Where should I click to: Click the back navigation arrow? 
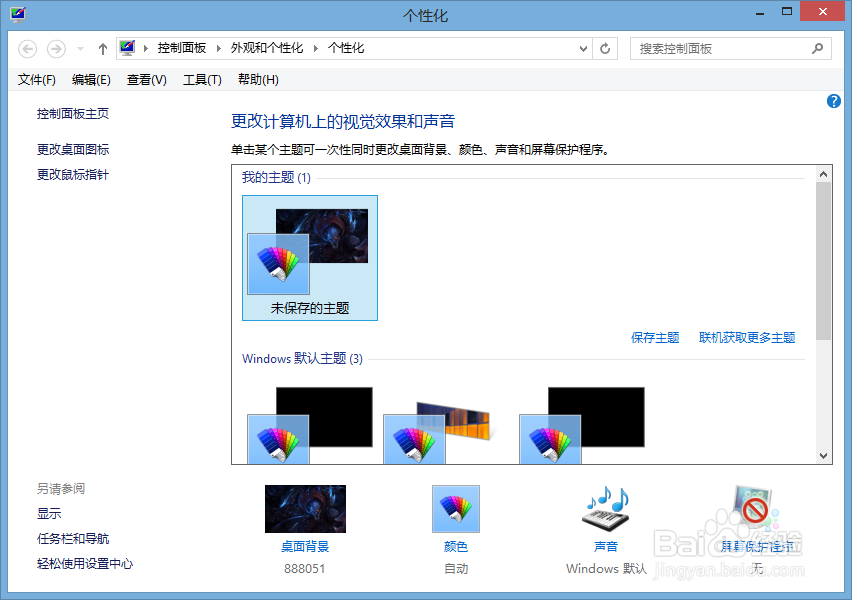(x=27, y=48)
